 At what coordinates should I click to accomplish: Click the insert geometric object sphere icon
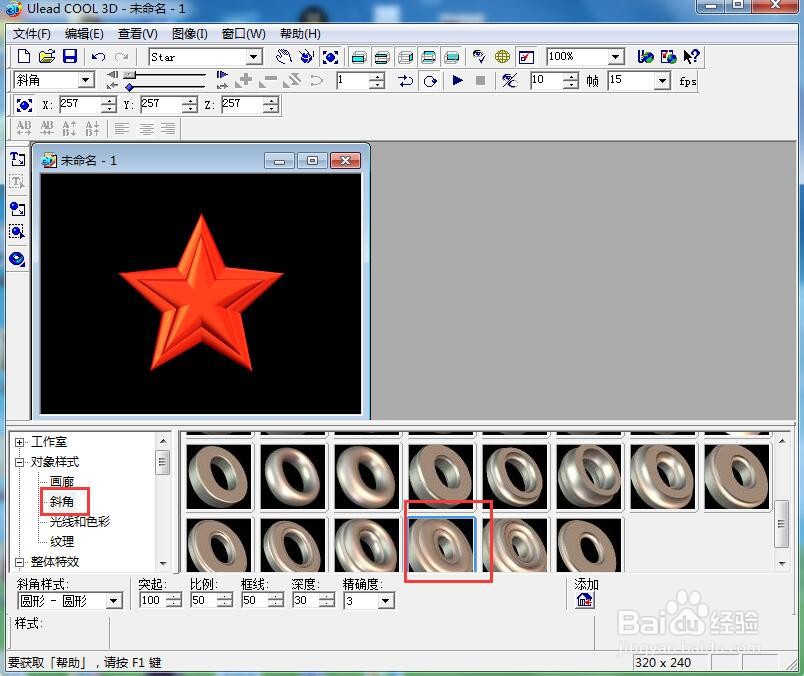pos(17,259)
